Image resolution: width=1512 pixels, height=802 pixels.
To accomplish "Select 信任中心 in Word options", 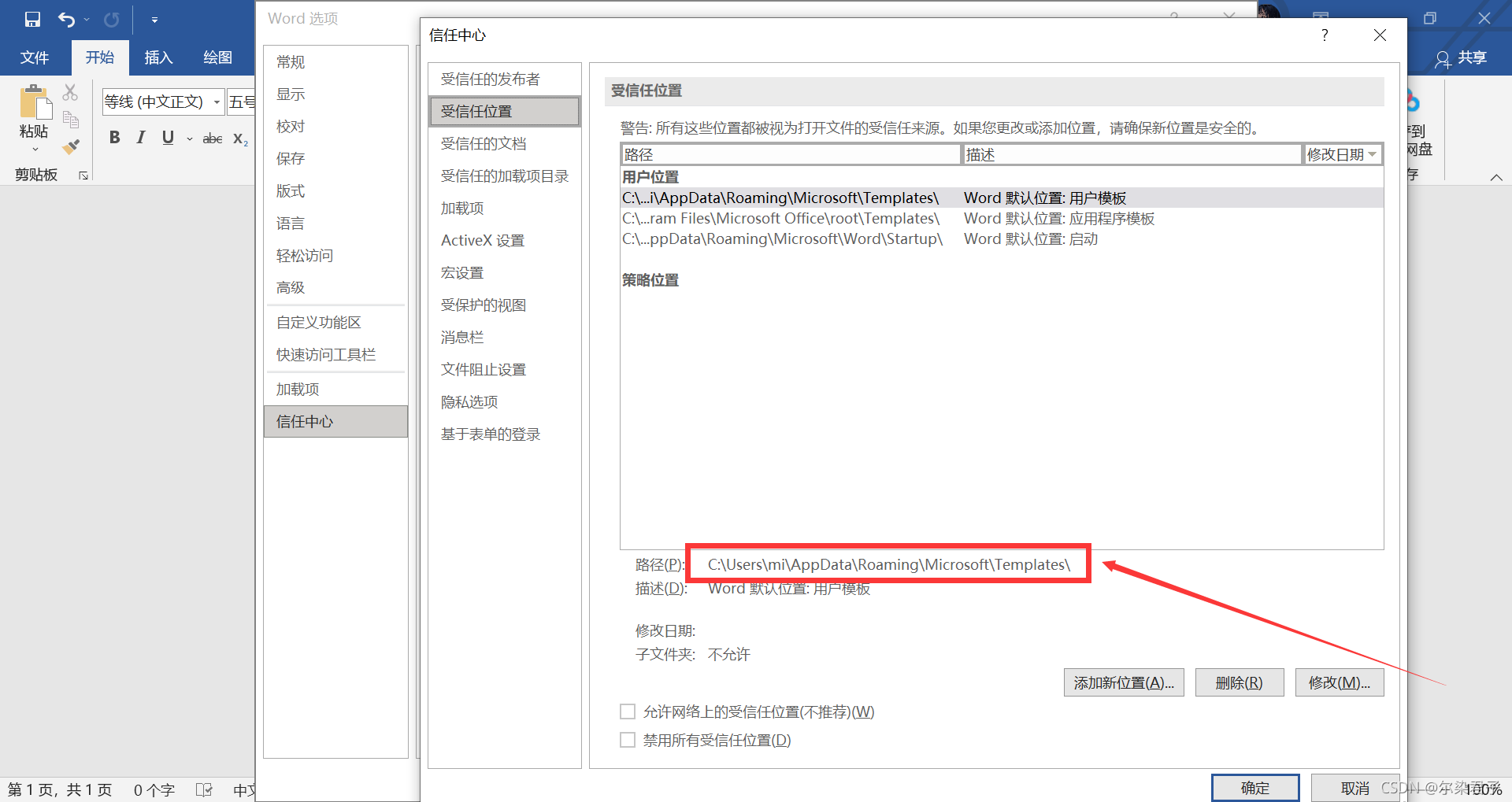I will [335, 422].
